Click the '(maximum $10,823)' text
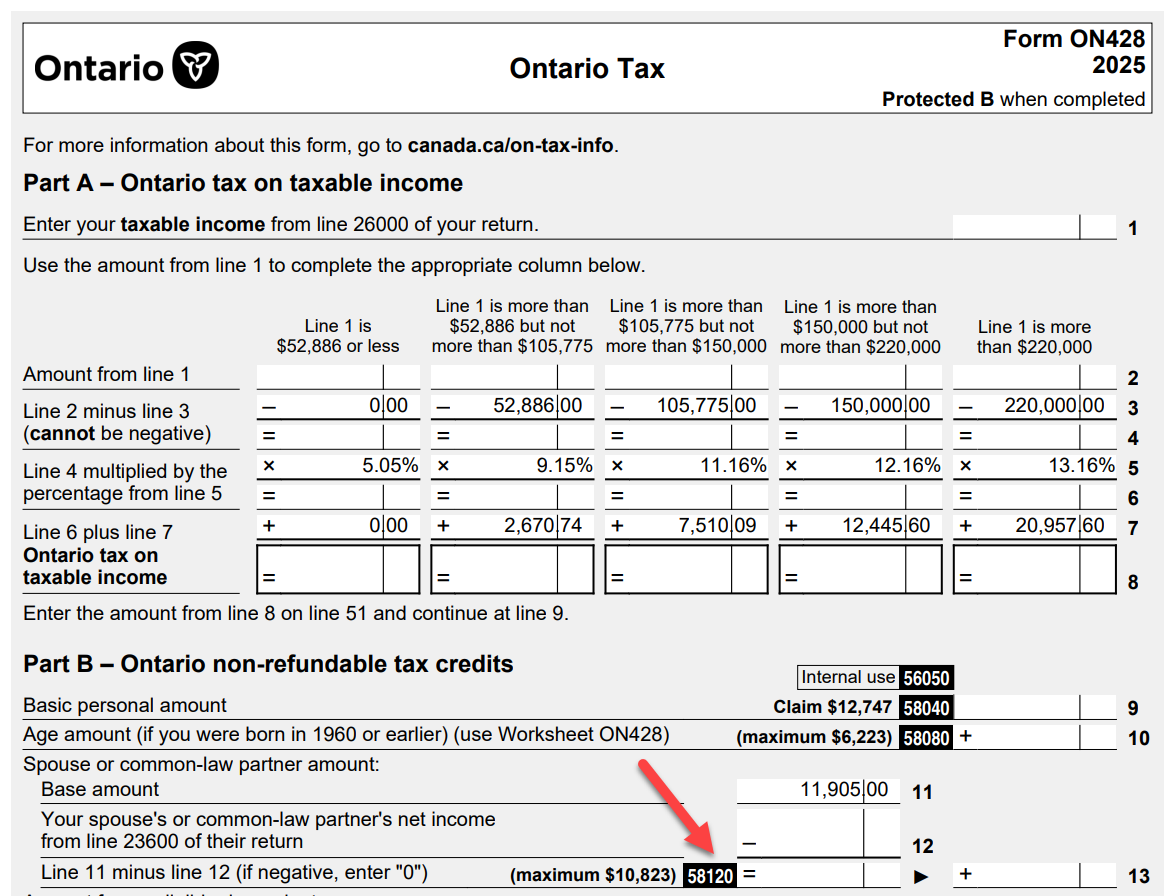 pos(593,875)
